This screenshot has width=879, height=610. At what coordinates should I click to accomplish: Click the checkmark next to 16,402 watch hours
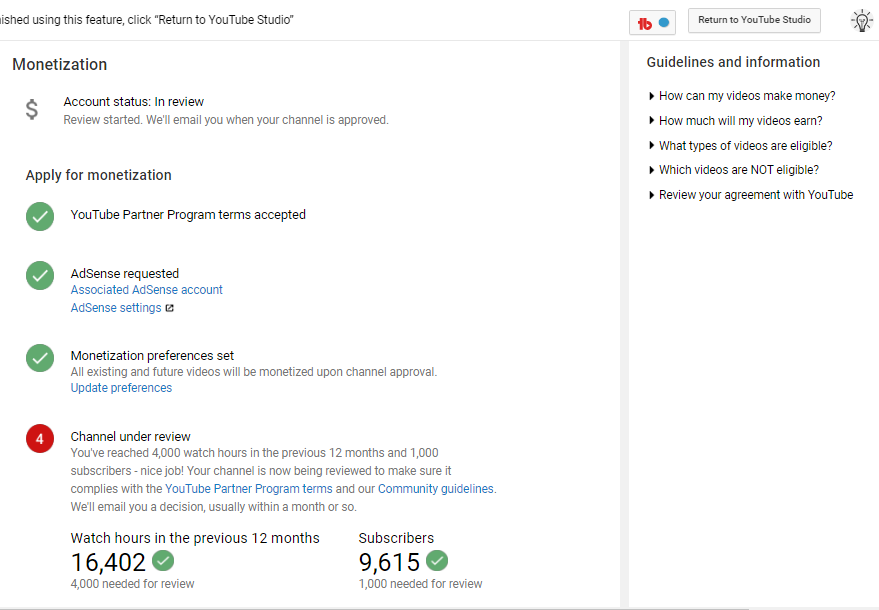(x=163, y=560)
